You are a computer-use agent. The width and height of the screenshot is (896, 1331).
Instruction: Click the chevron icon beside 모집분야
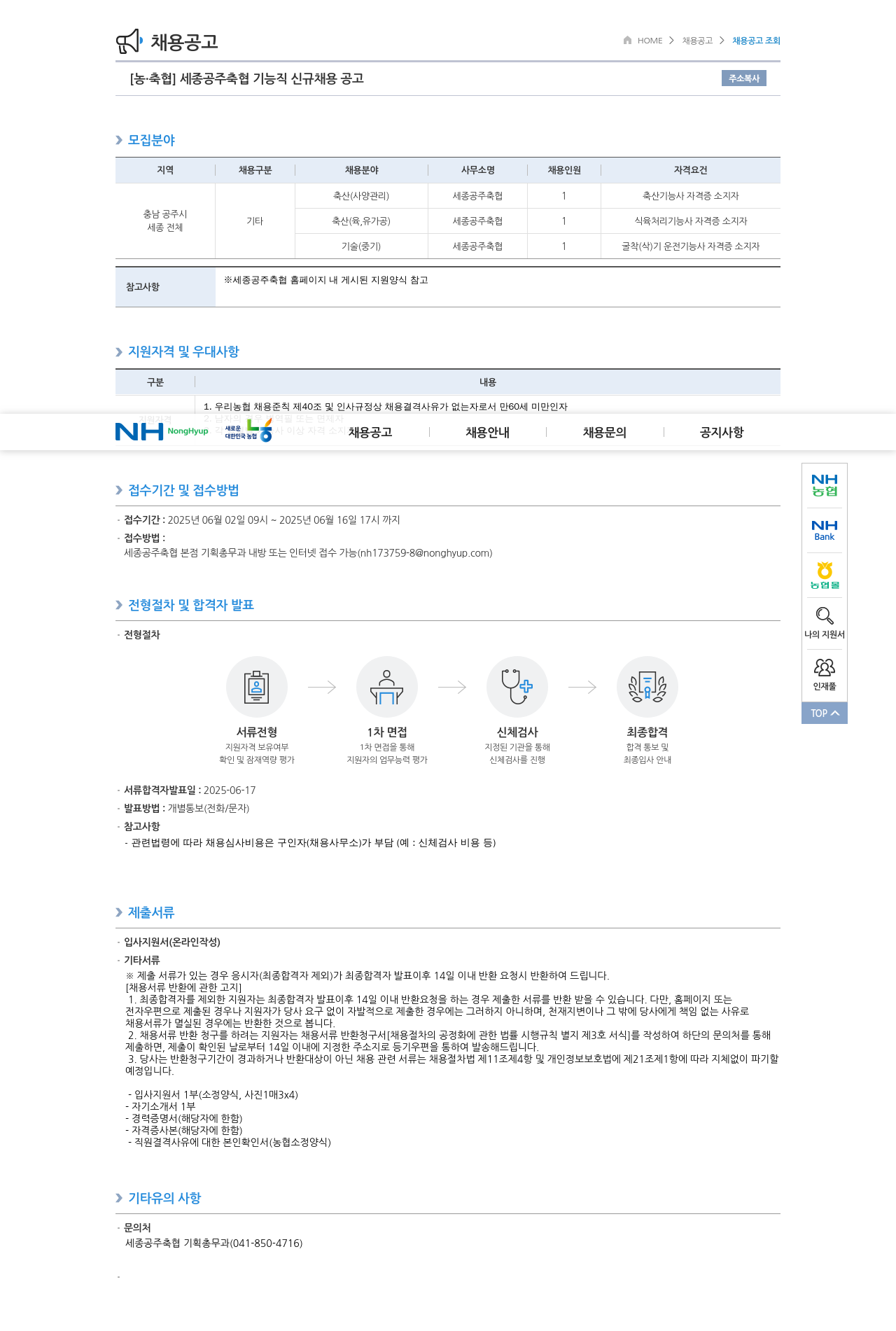pyautogui.click(x=119, y=140)
